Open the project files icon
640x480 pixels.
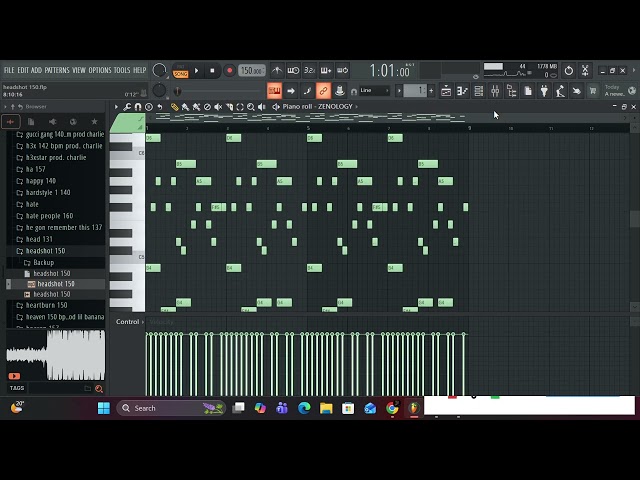click(528, 91)
